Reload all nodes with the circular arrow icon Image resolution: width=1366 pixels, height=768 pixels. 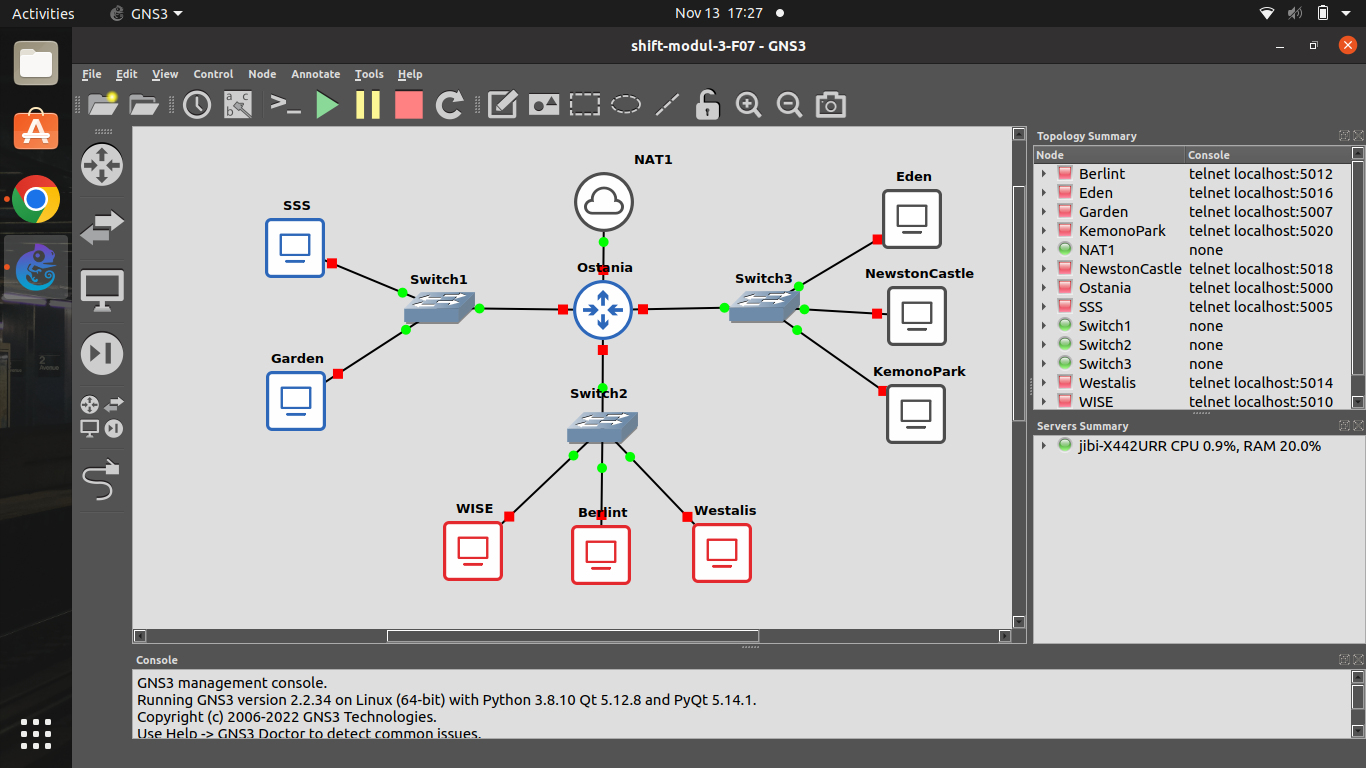pyautogui.click(x=450, y=104)
